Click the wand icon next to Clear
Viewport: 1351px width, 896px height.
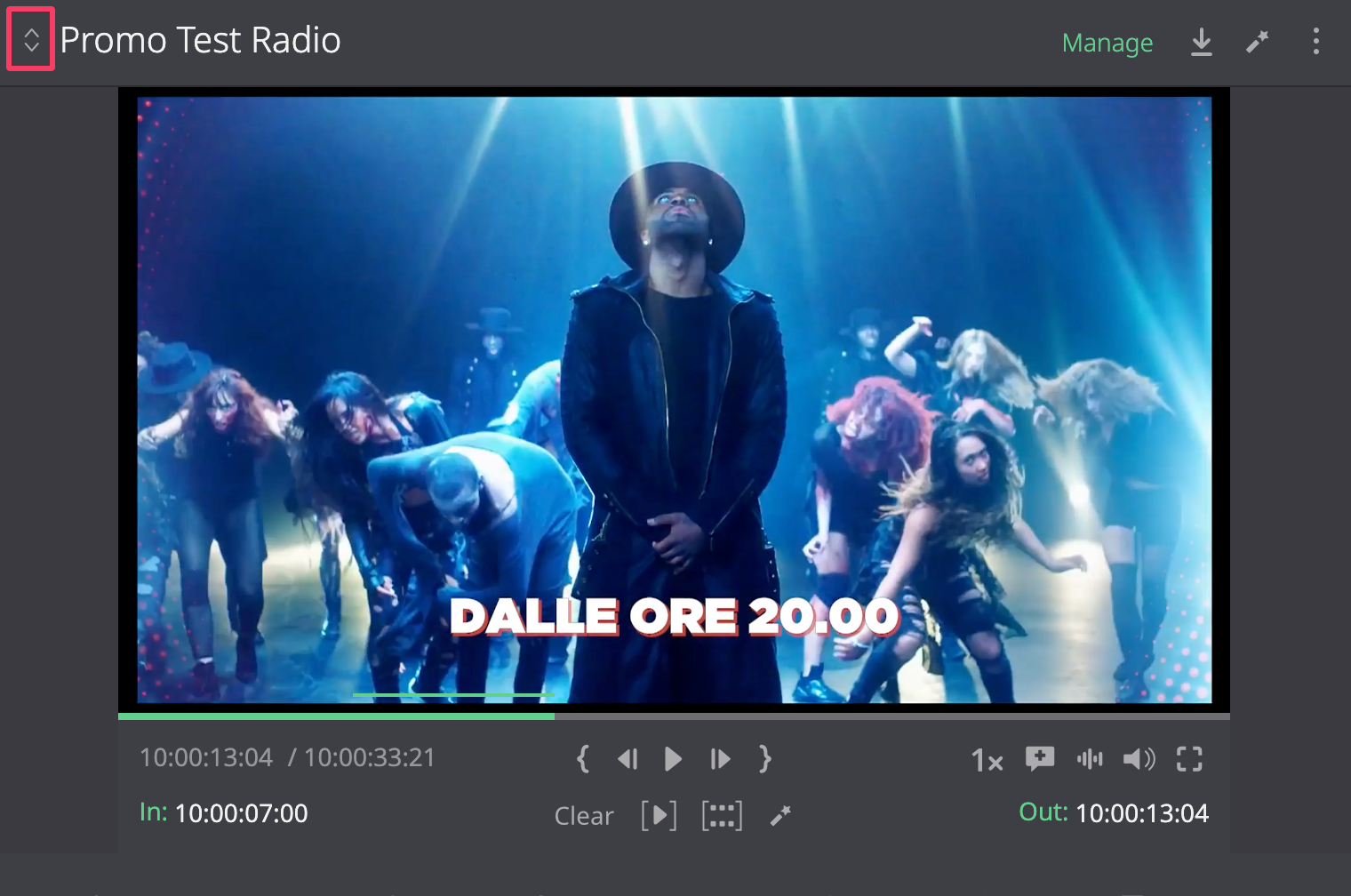click(780, 815)
